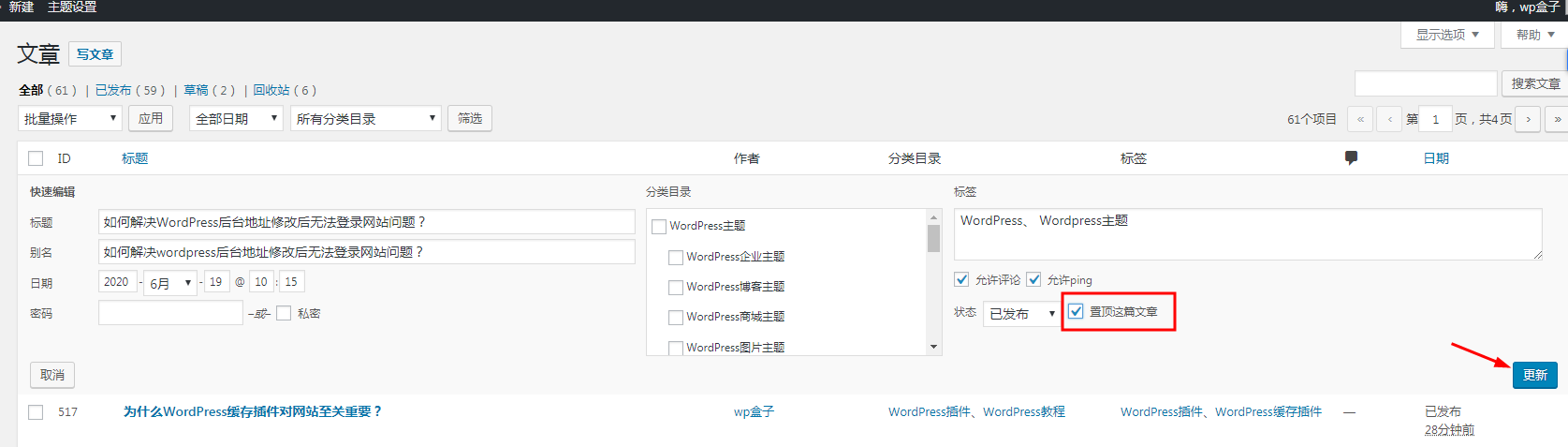Check the WordPress企业主题 category
The height and width of the screenshot is (447, 1568).
pos(676,257)
